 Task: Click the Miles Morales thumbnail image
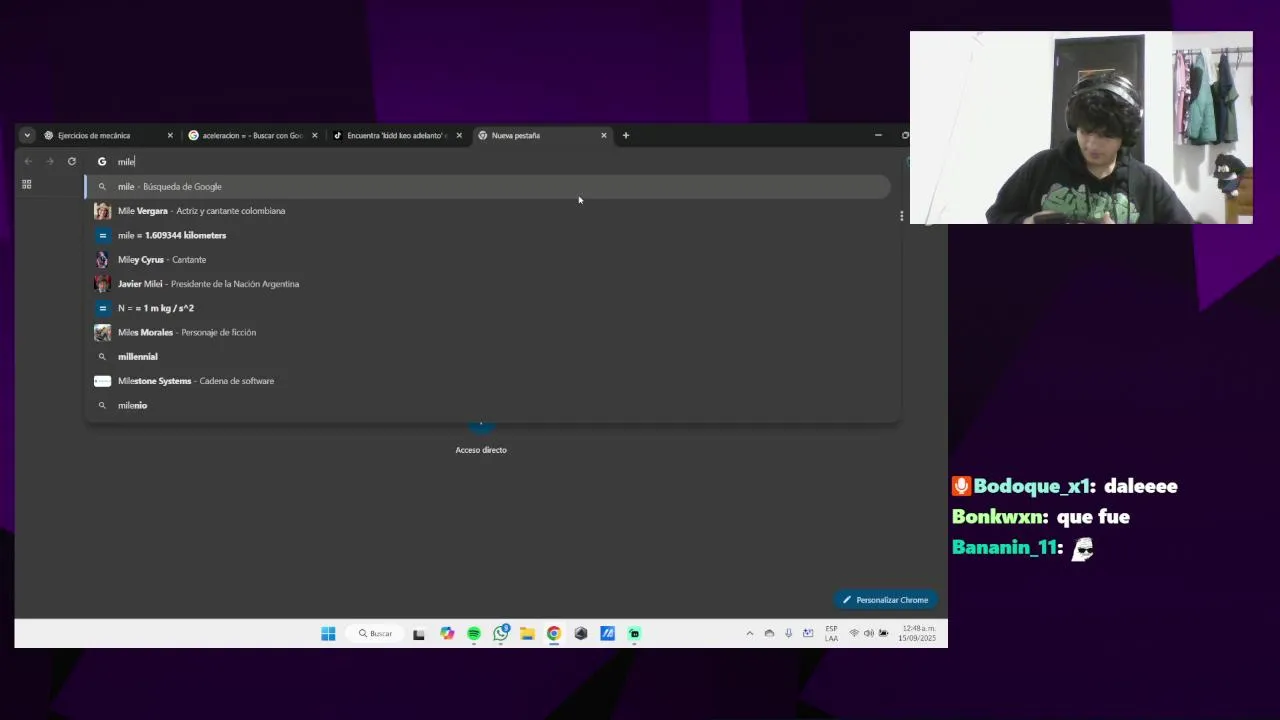pyautogui.click(x=102, y=332)
